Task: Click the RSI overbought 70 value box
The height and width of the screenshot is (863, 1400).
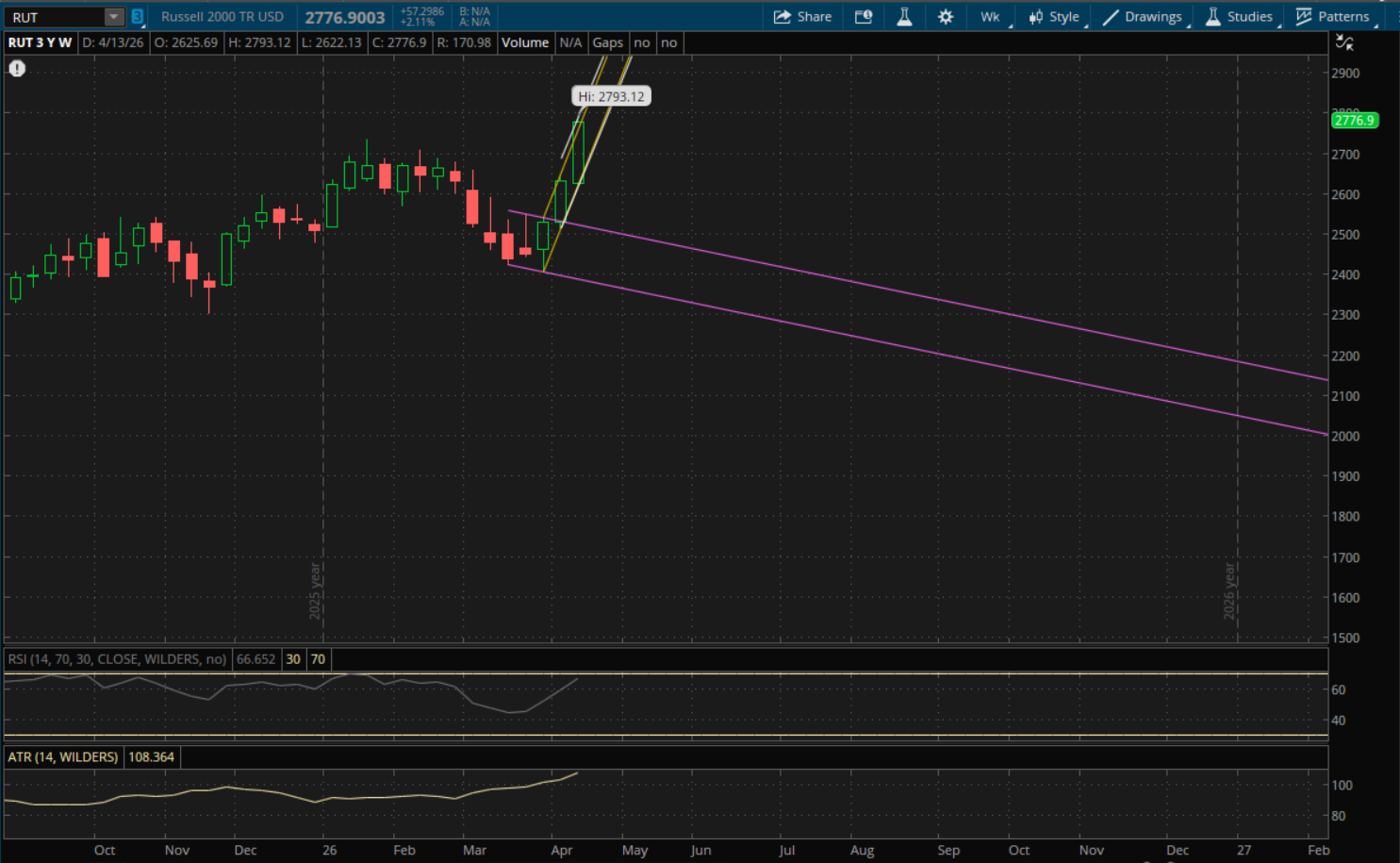Action: point(318,659)
